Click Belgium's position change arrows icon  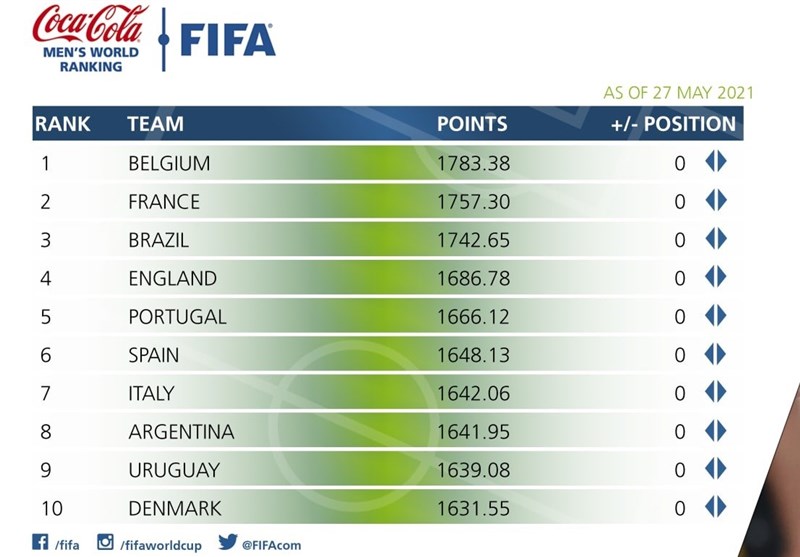pos(715,162)
